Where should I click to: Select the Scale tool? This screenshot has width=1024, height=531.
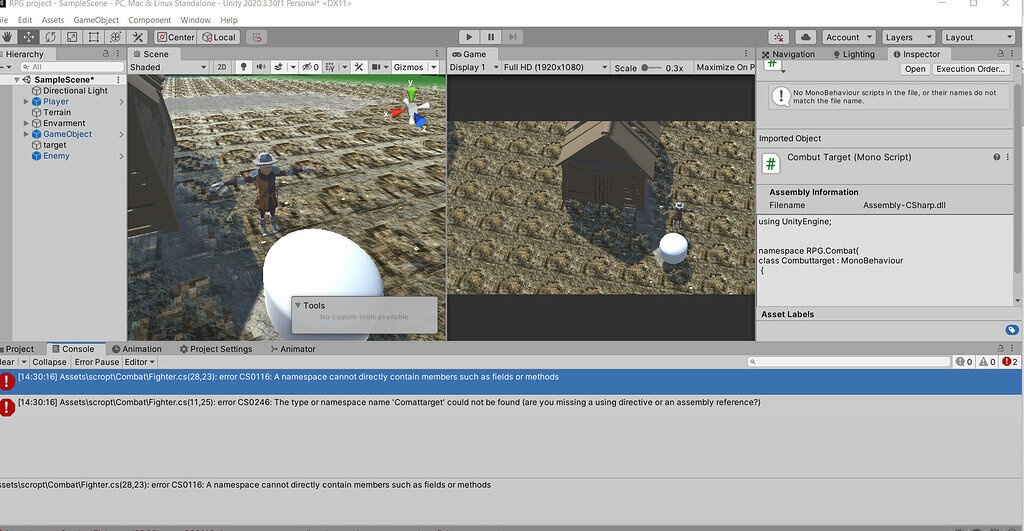(x=72, y=37)
